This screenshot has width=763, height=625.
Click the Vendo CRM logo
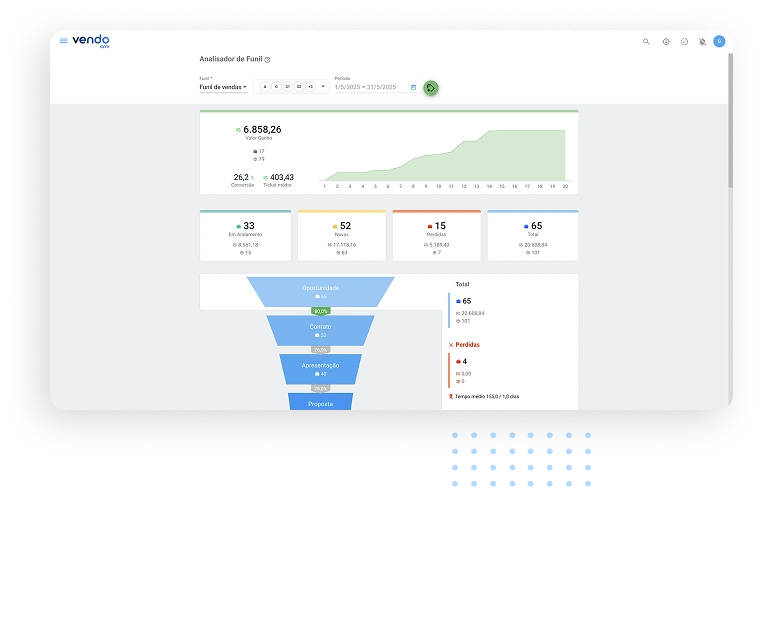click(91, 41)
